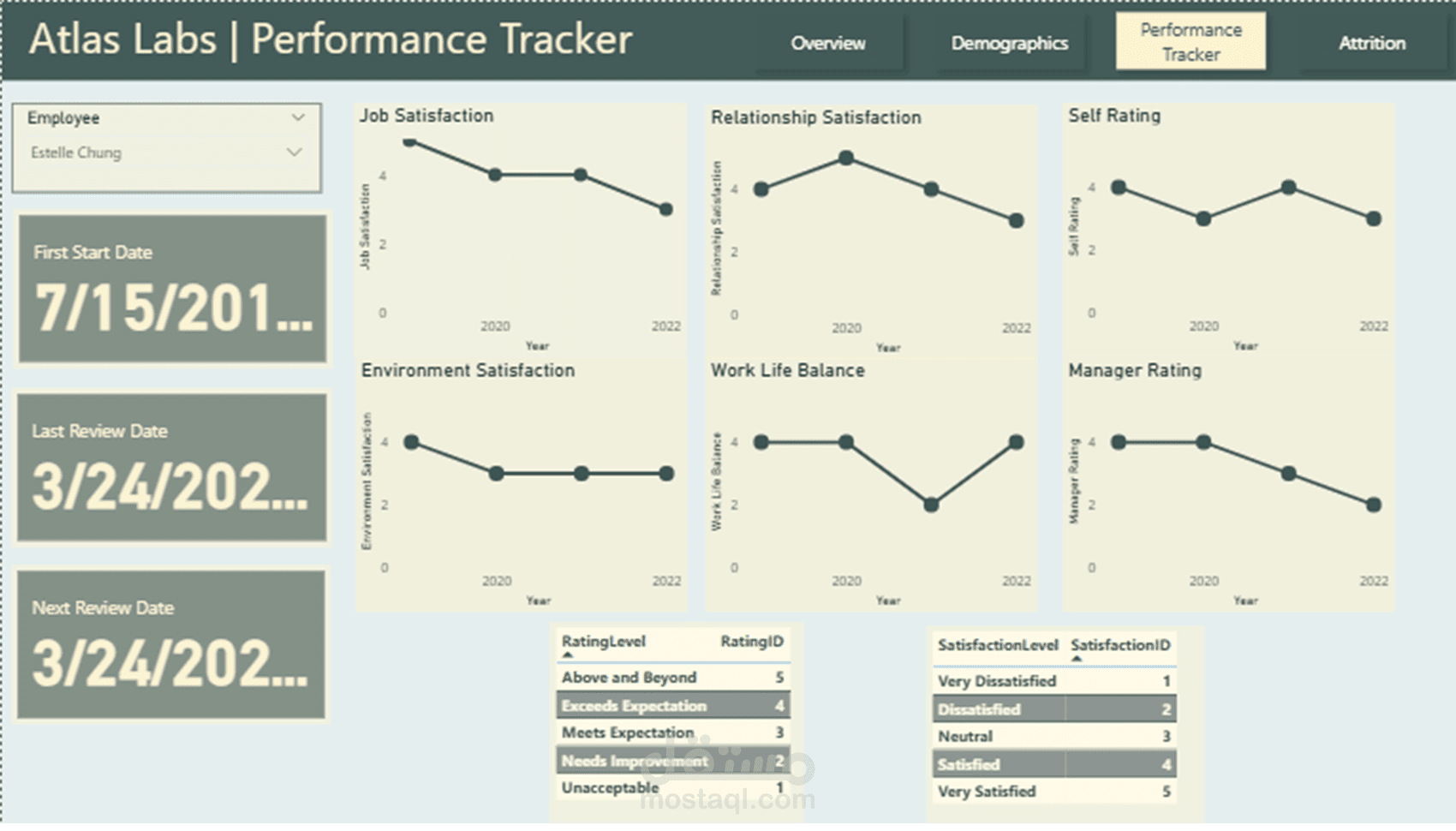
Task: Click the First Start Date card
Action: point(172,289)
